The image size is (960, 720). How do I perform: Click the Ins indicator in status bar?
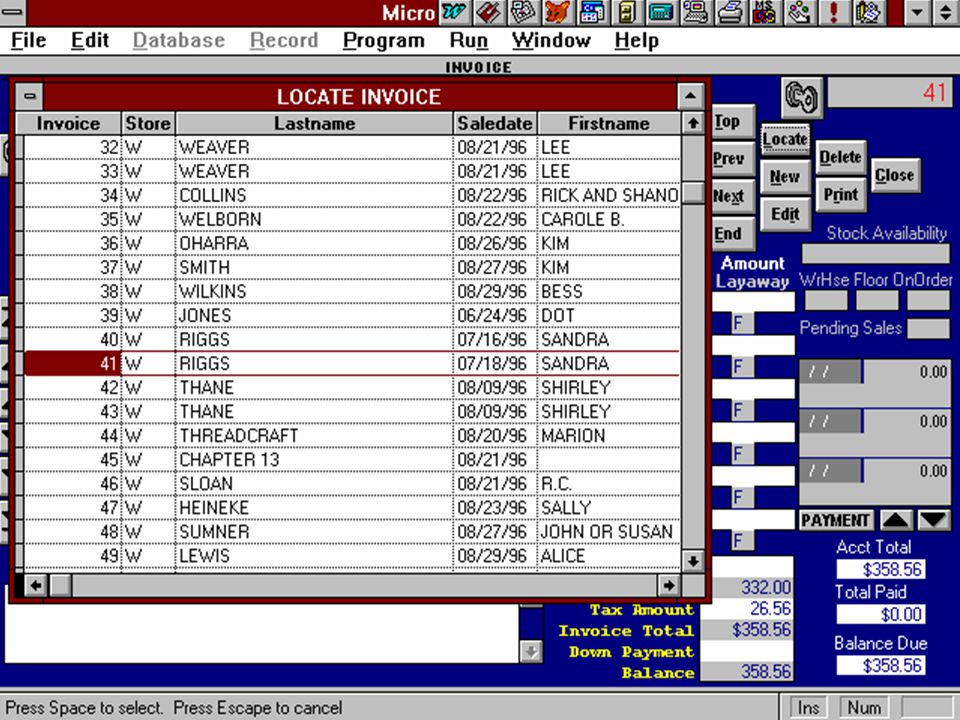(x=808, y=708)
